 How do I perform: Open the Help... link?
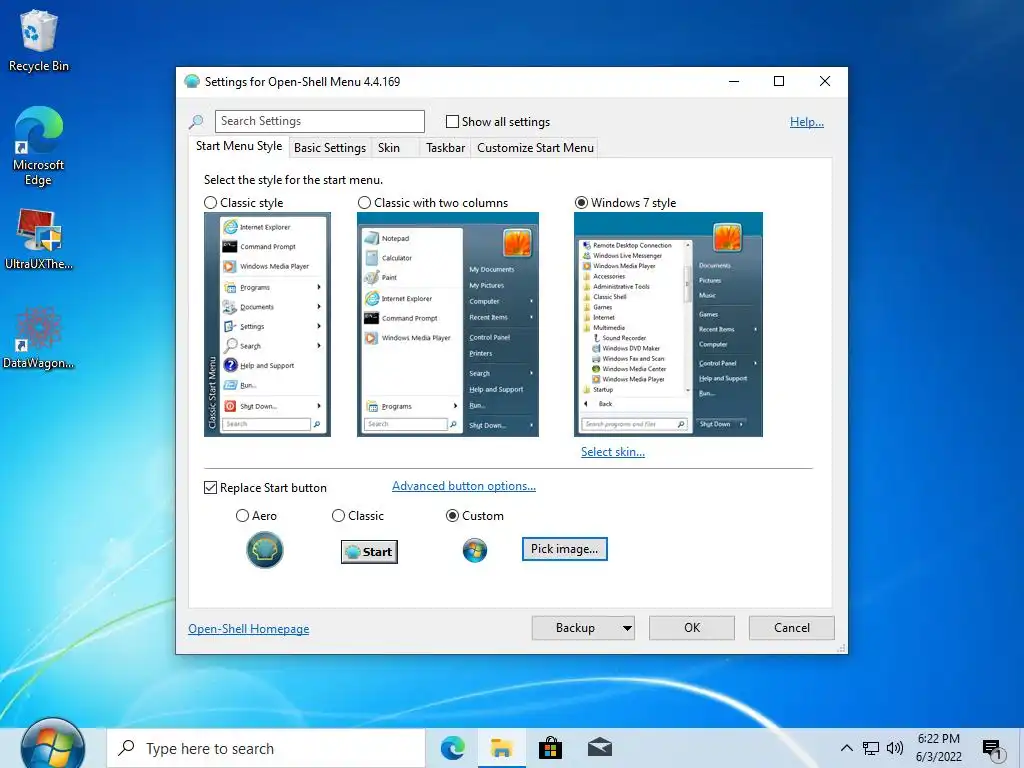(807, 122)
